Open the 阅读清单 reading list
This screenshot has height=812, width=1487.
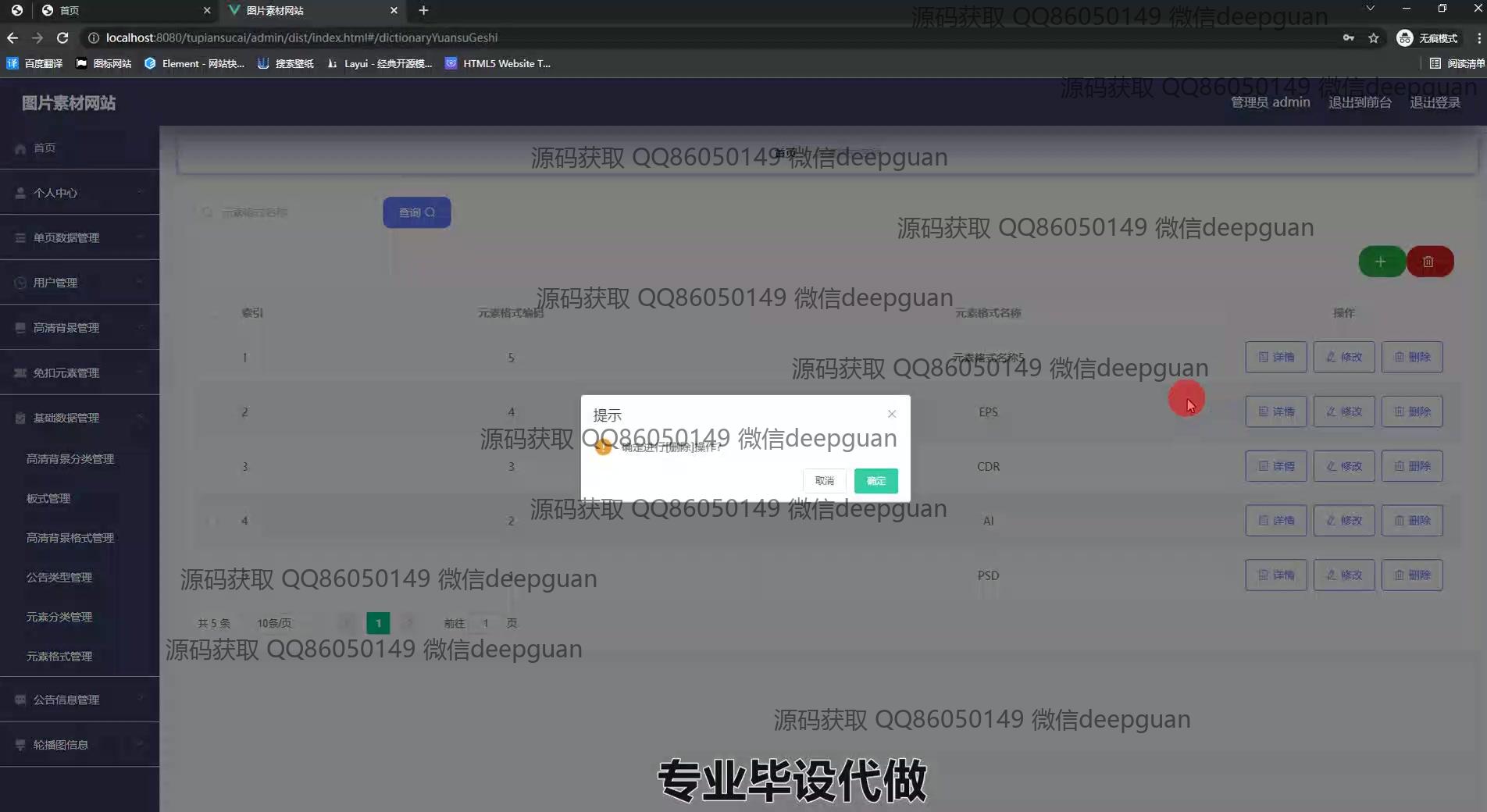click(x=1457, y=63)
